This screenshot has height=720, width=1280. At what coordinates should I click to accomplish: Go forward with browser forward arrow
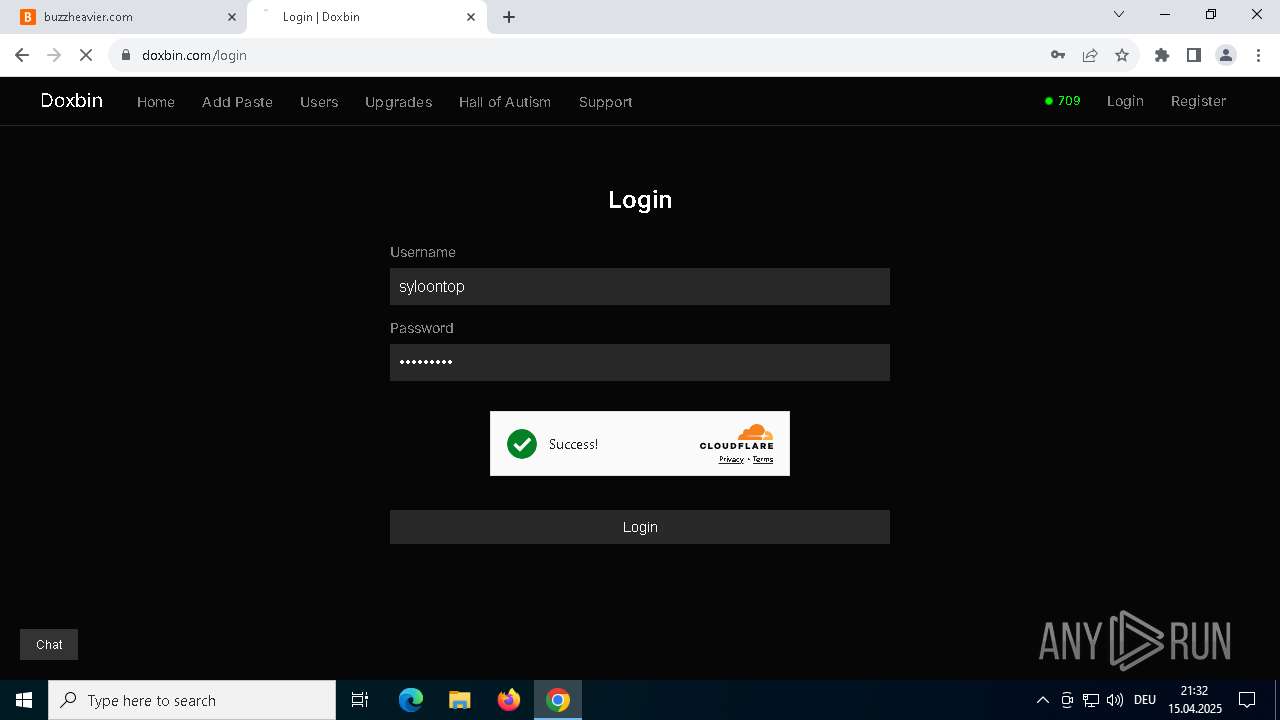(54, 55)
